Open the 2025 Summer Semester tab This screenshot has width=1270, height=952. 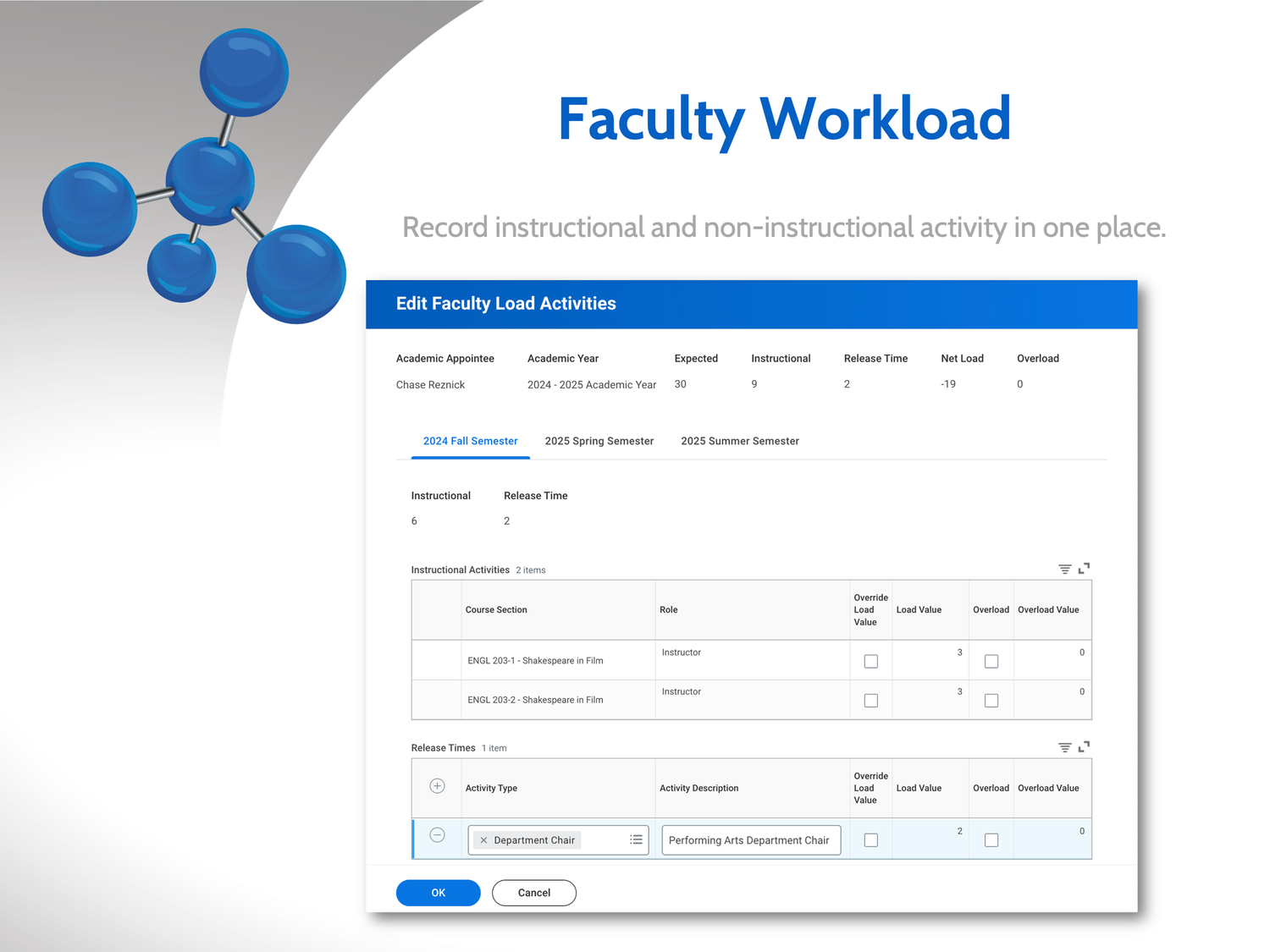click(x=739, y=441)
